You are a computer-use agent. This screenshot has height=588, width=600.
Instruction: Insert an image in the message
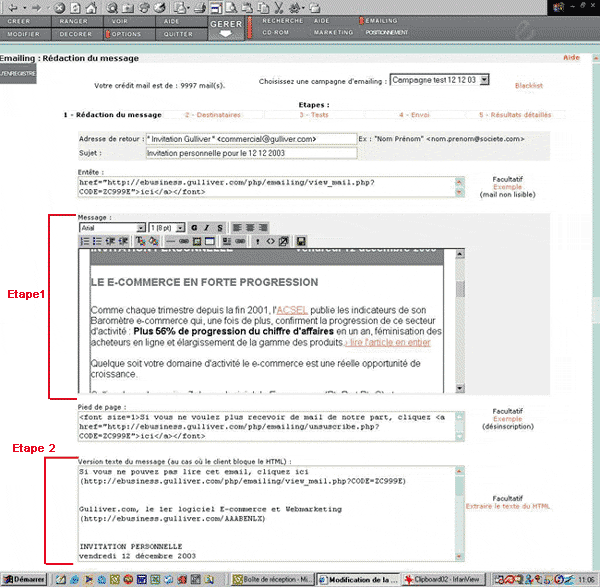197,241
